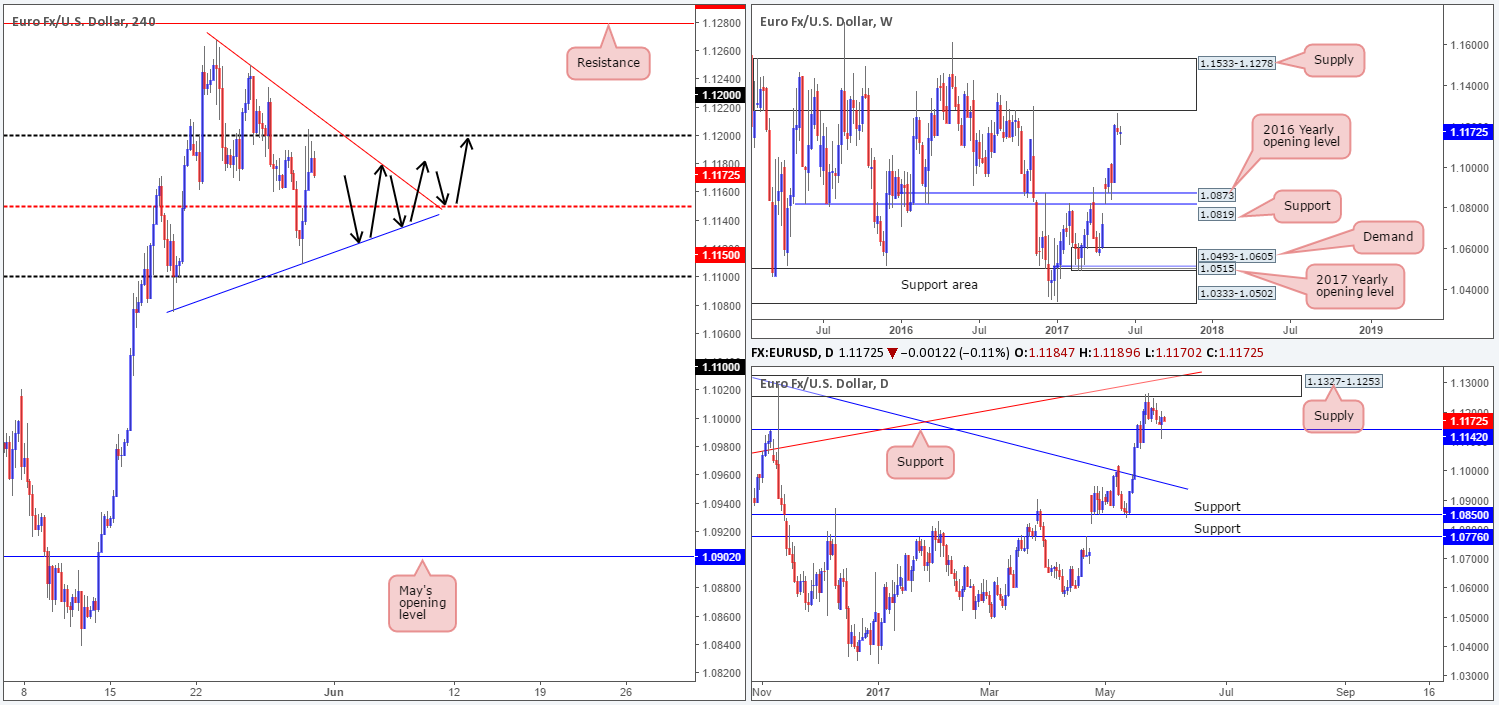This screenshot has width=1499, height=705.
Task: Select the Resistance callout on the 240 chart
Action: 608,62
